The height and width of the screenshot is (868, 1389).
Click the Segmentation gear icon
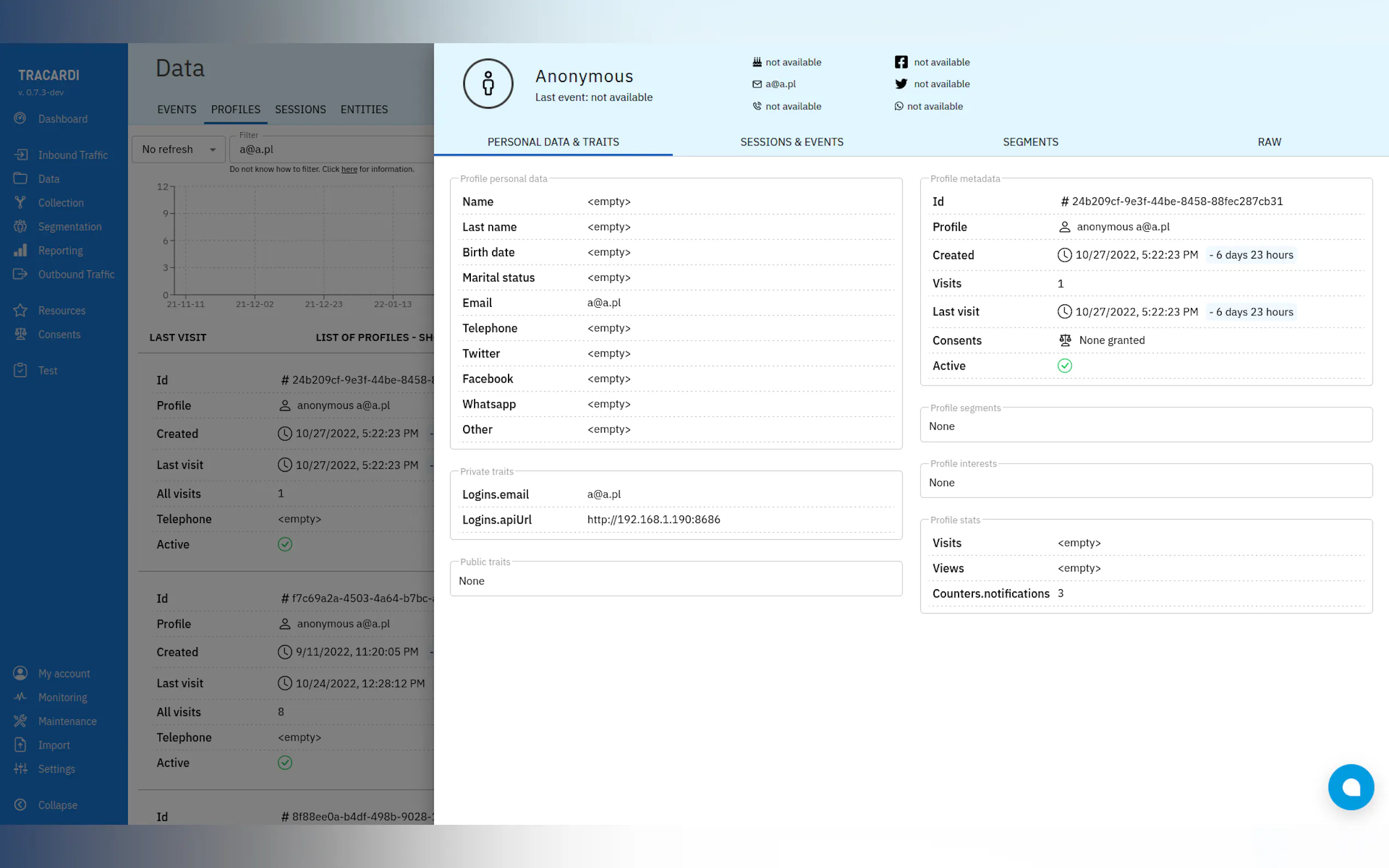(x=20, y=226)
